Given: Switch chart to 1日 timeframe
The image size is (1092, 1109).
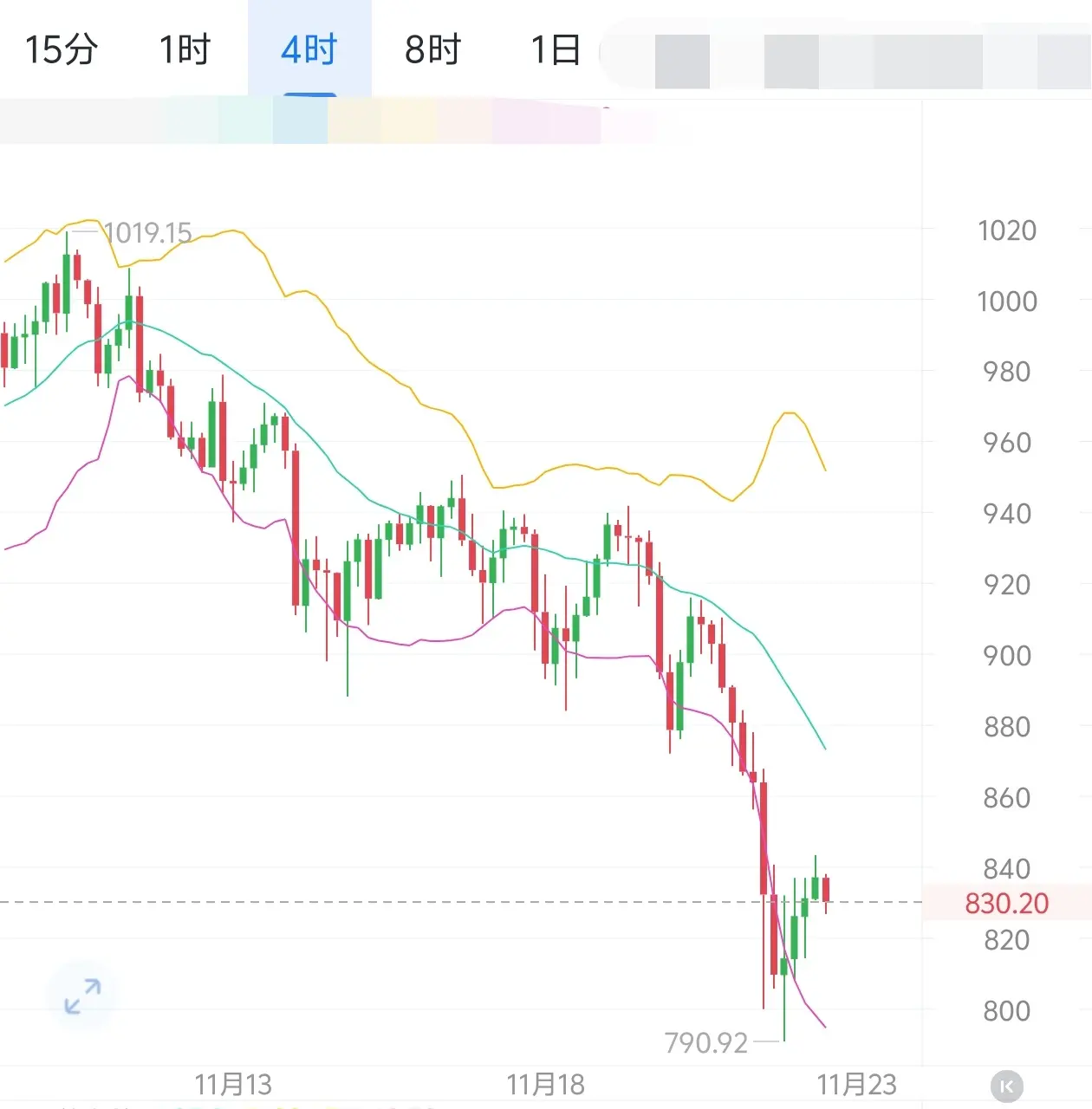Looking at the screenshot, I should 556,49.
